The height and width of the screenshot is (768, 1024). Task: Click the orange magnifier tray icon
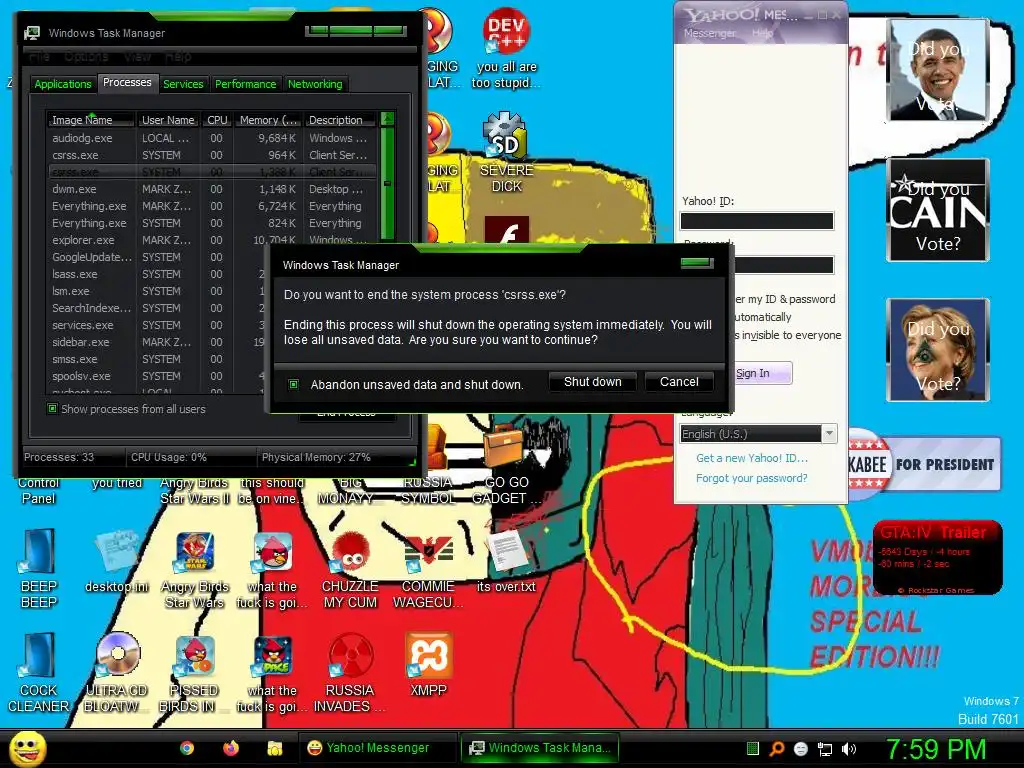tap(777, 748)
